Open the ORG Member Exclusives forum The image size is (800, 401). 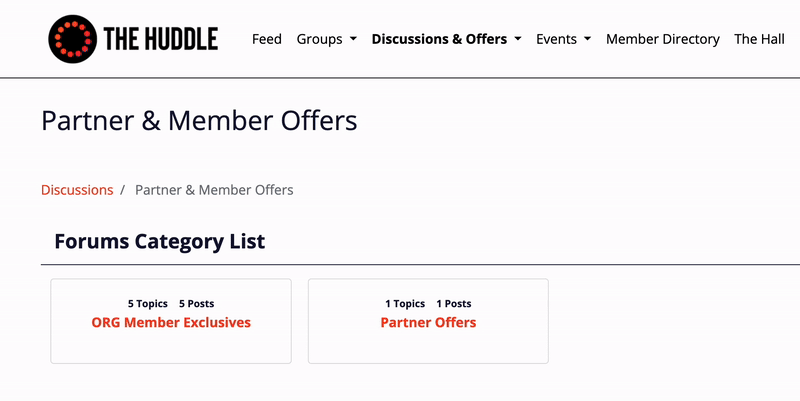(x=171, y=323)
